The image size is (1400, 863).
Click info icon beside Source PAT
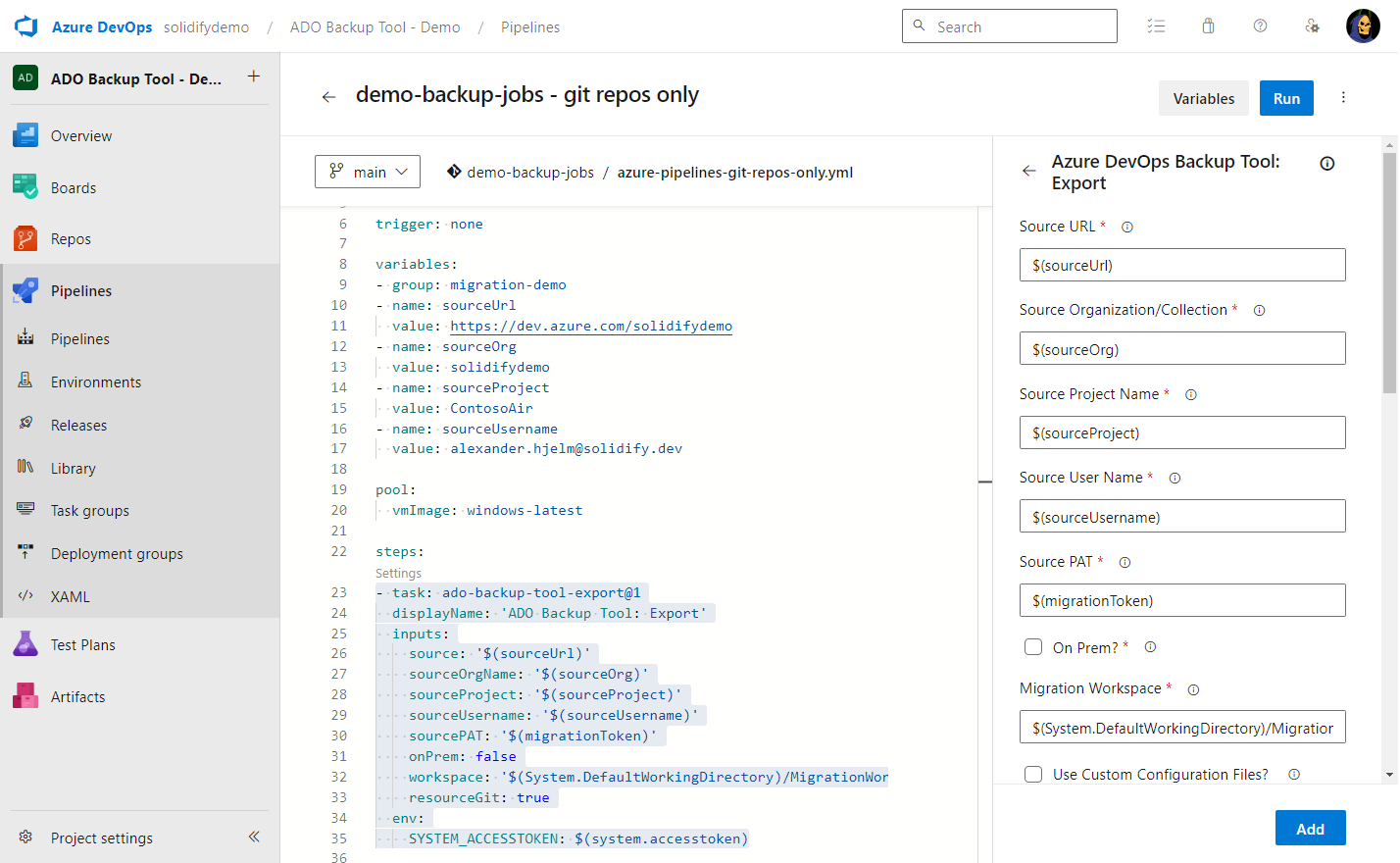pos(1125,563)
